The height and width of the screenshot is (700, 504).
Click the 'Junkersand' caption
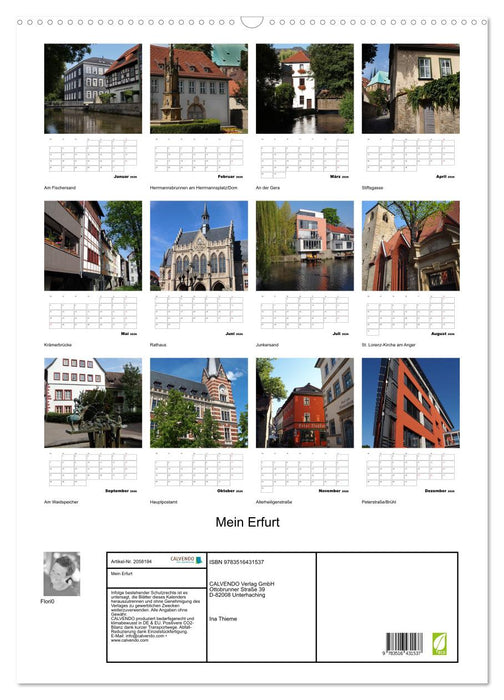pos(267,345)
